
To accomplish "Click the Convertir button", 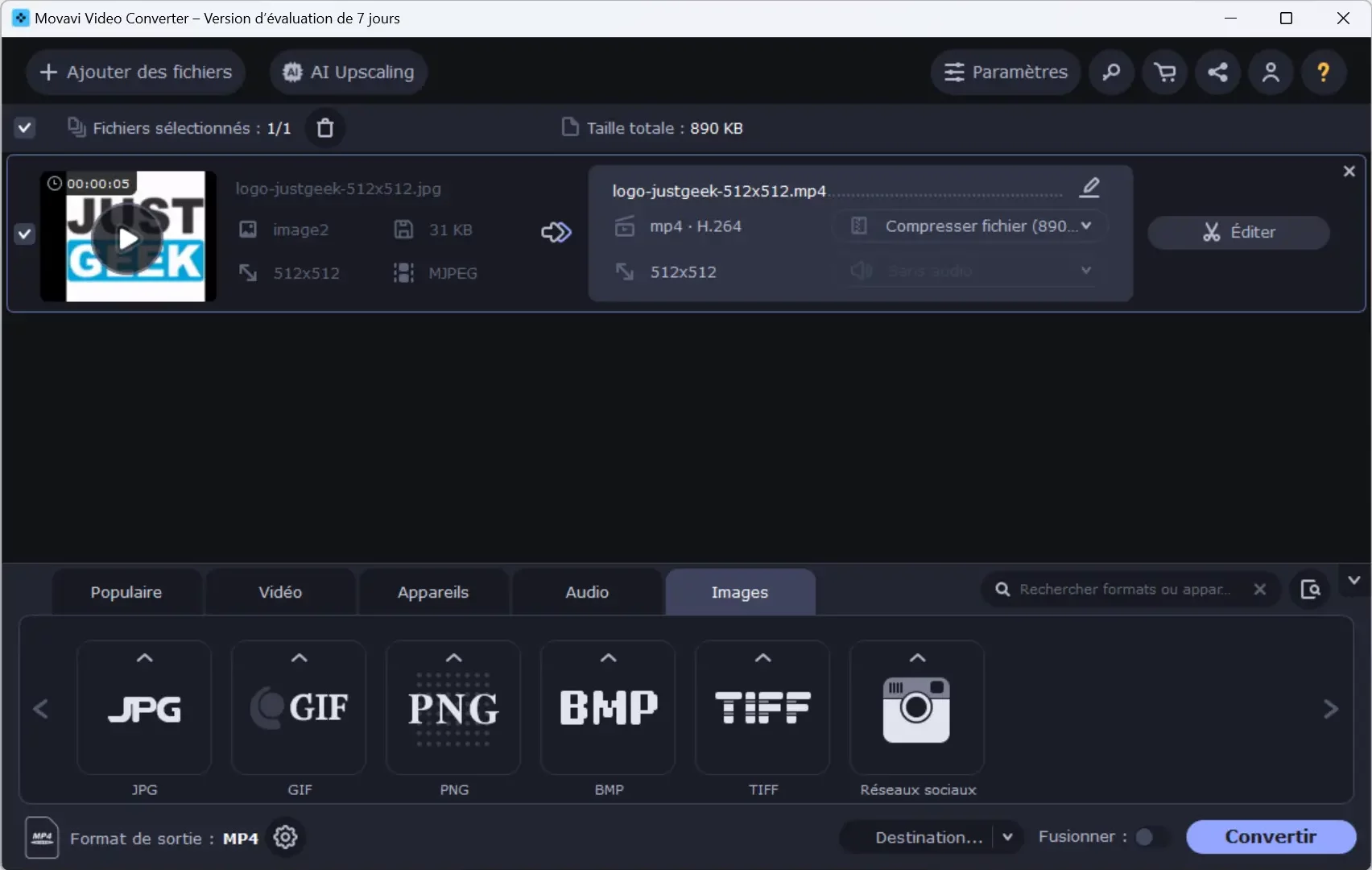I will pos(1271,836).
